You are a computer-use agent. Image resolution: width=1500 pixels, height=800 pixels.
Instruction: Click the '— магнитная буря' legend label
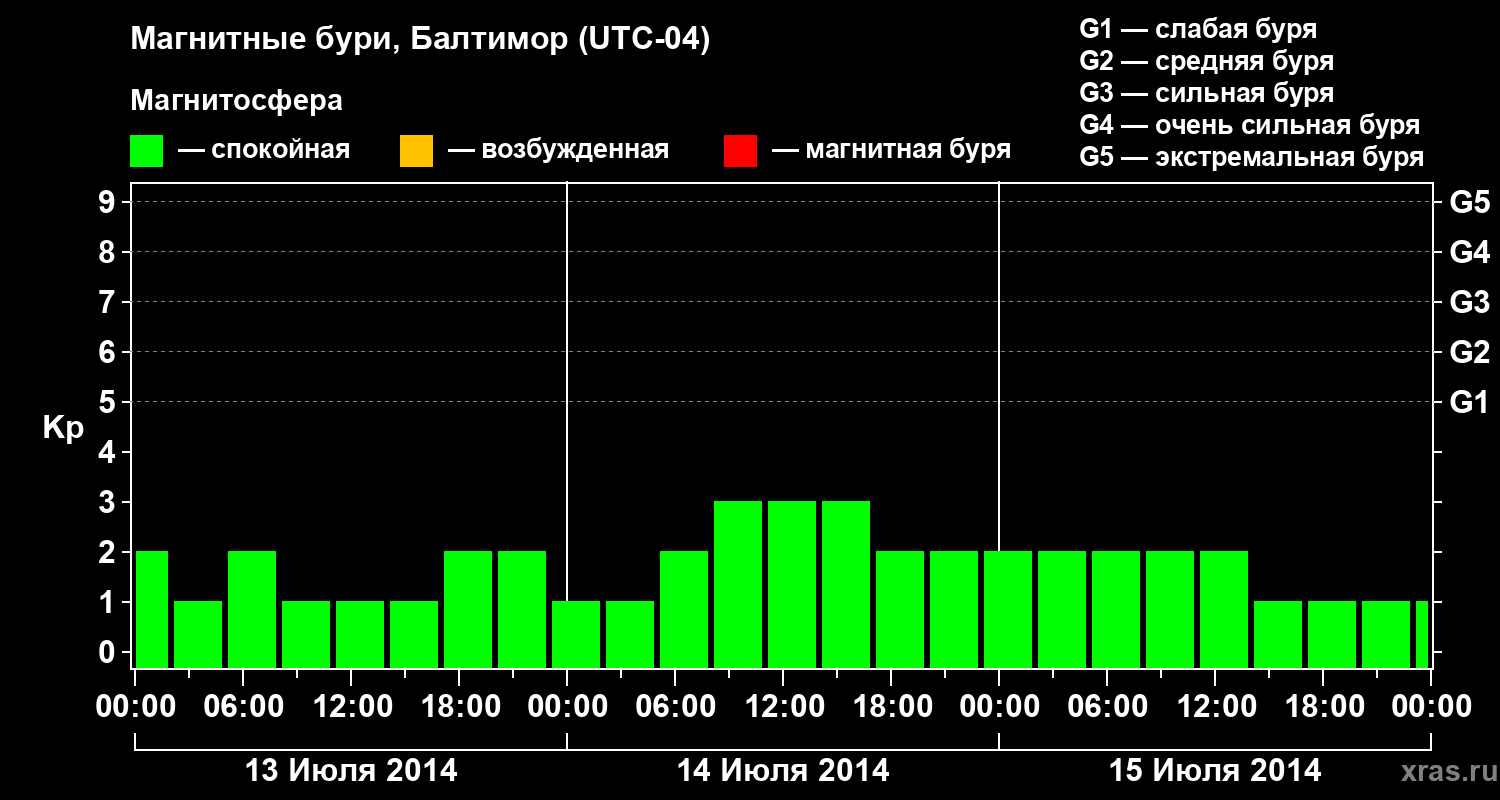891,151
